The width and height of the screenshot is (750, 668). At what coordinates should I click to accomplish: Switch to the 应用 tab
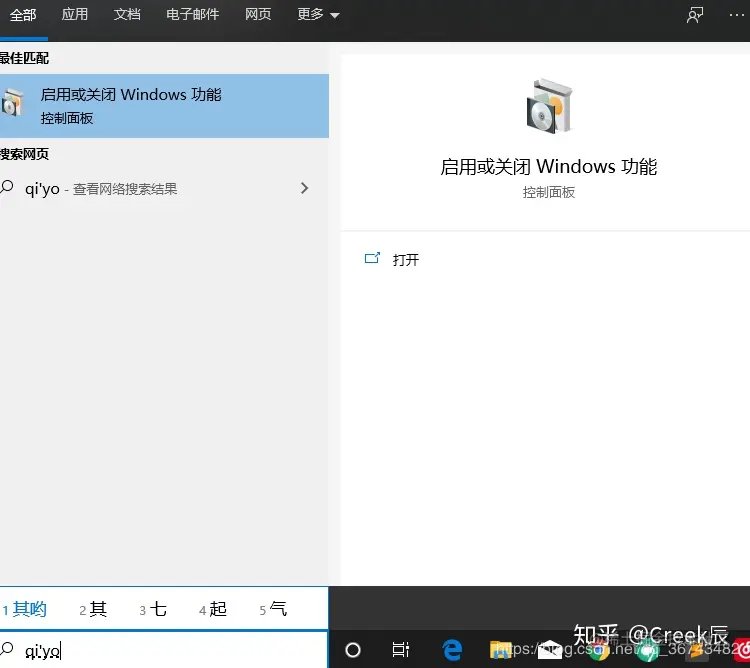point(75,14)
